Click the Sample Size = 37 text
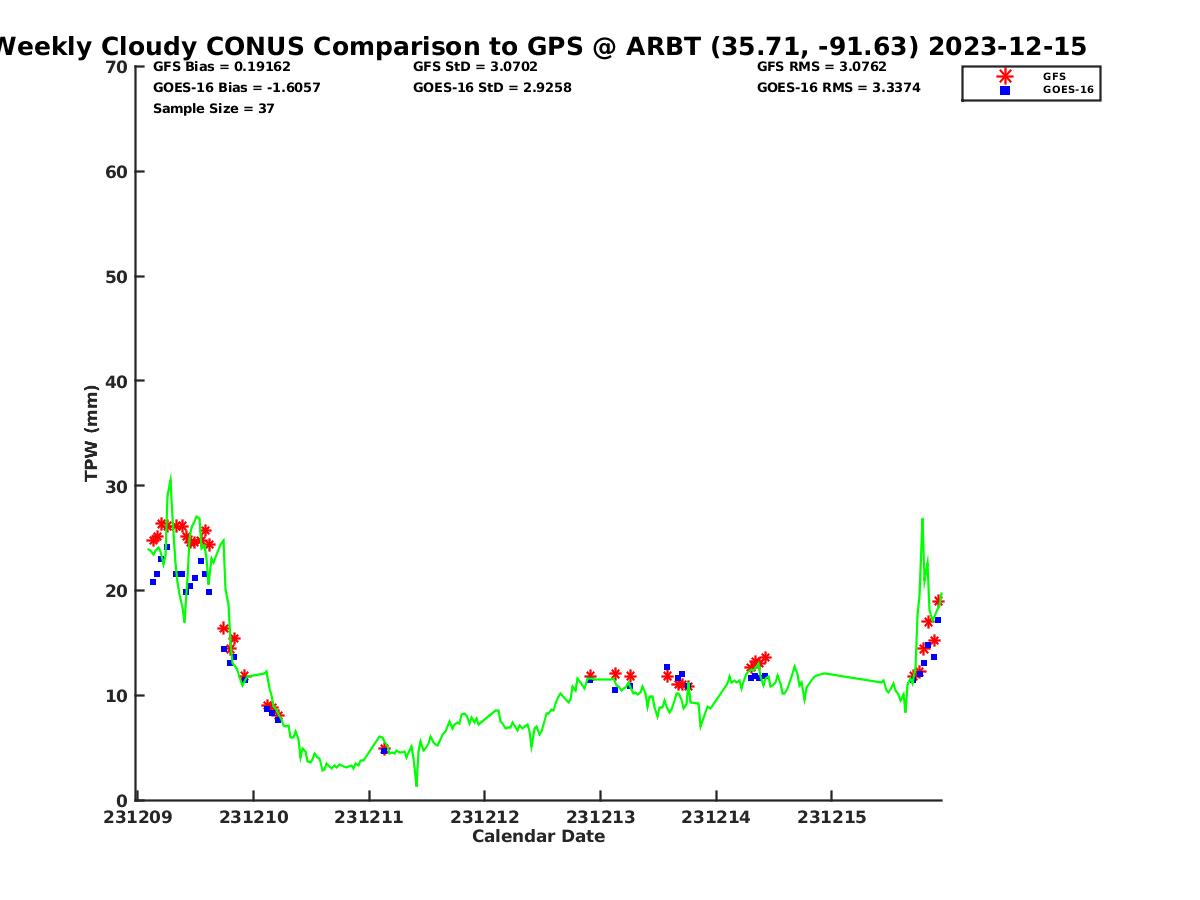Image resolution: width=1200 pixels, height=900 pixels. pyautogui.click(x=213, y=108)
